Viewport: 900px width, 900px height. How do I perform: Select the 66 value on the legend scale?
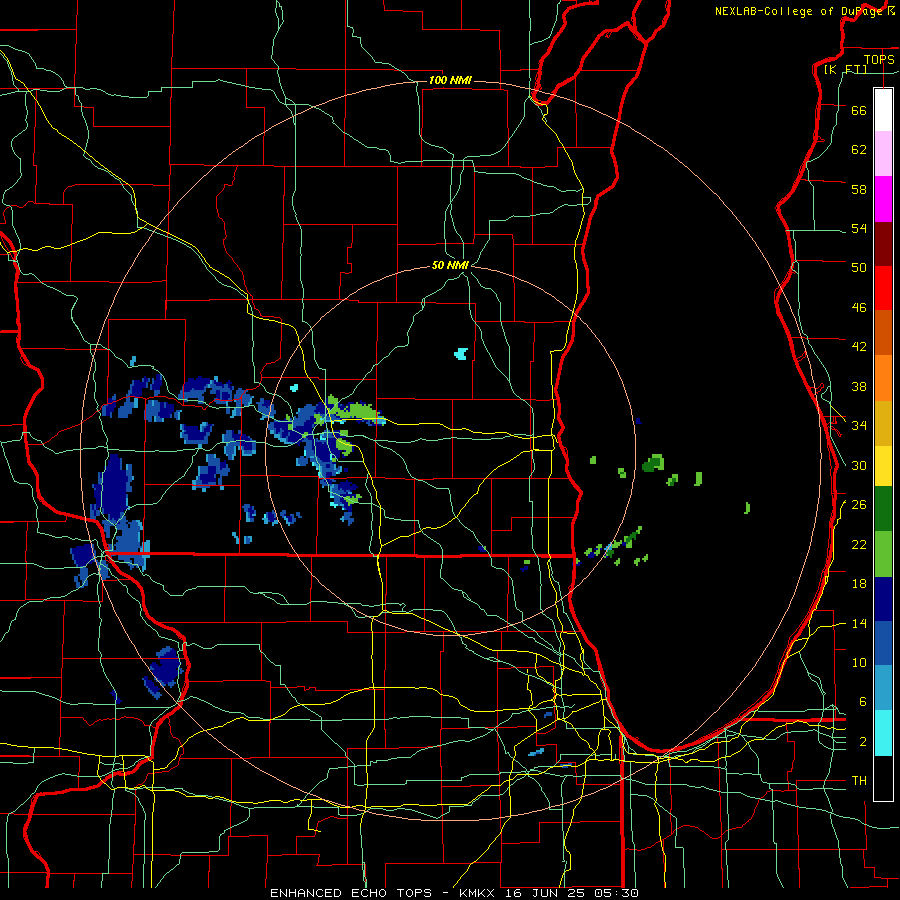(x=859, y=110)
